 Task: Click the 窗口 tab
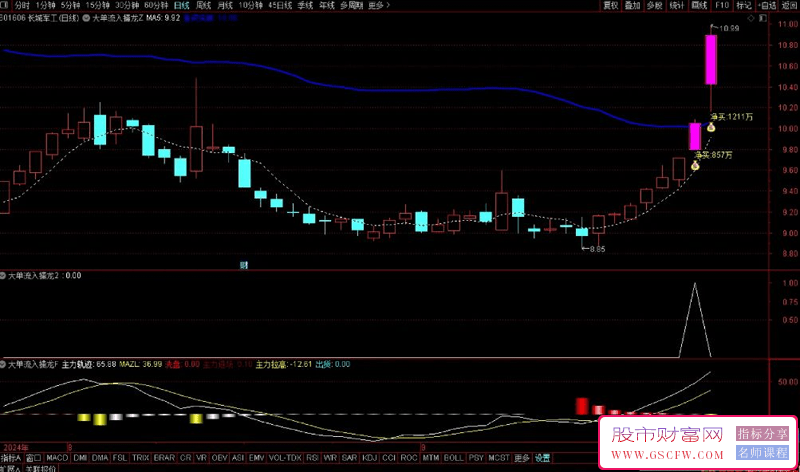tap(33, 458)
